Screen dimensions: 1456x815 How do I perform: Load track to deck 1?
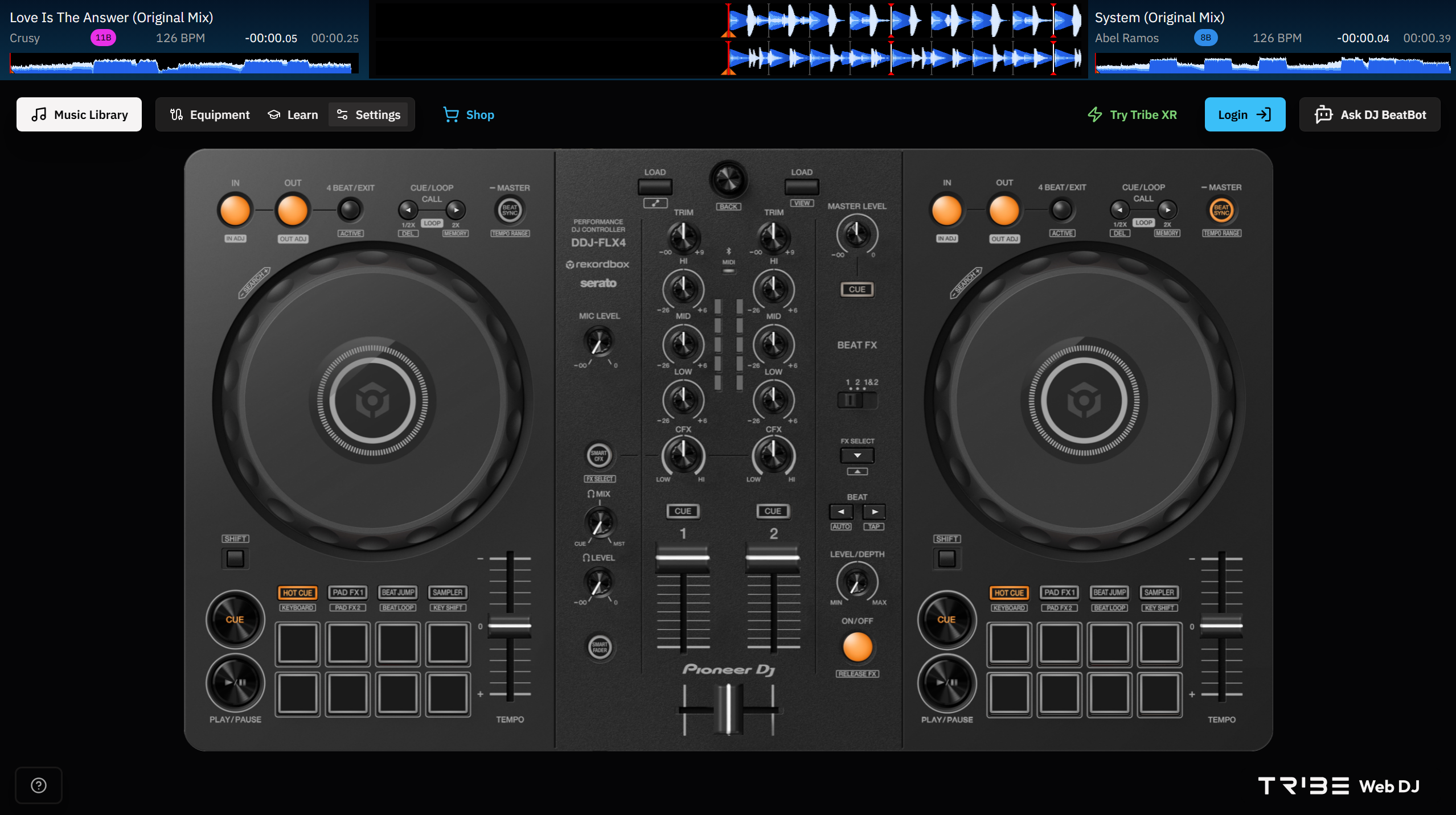[655, 187]
